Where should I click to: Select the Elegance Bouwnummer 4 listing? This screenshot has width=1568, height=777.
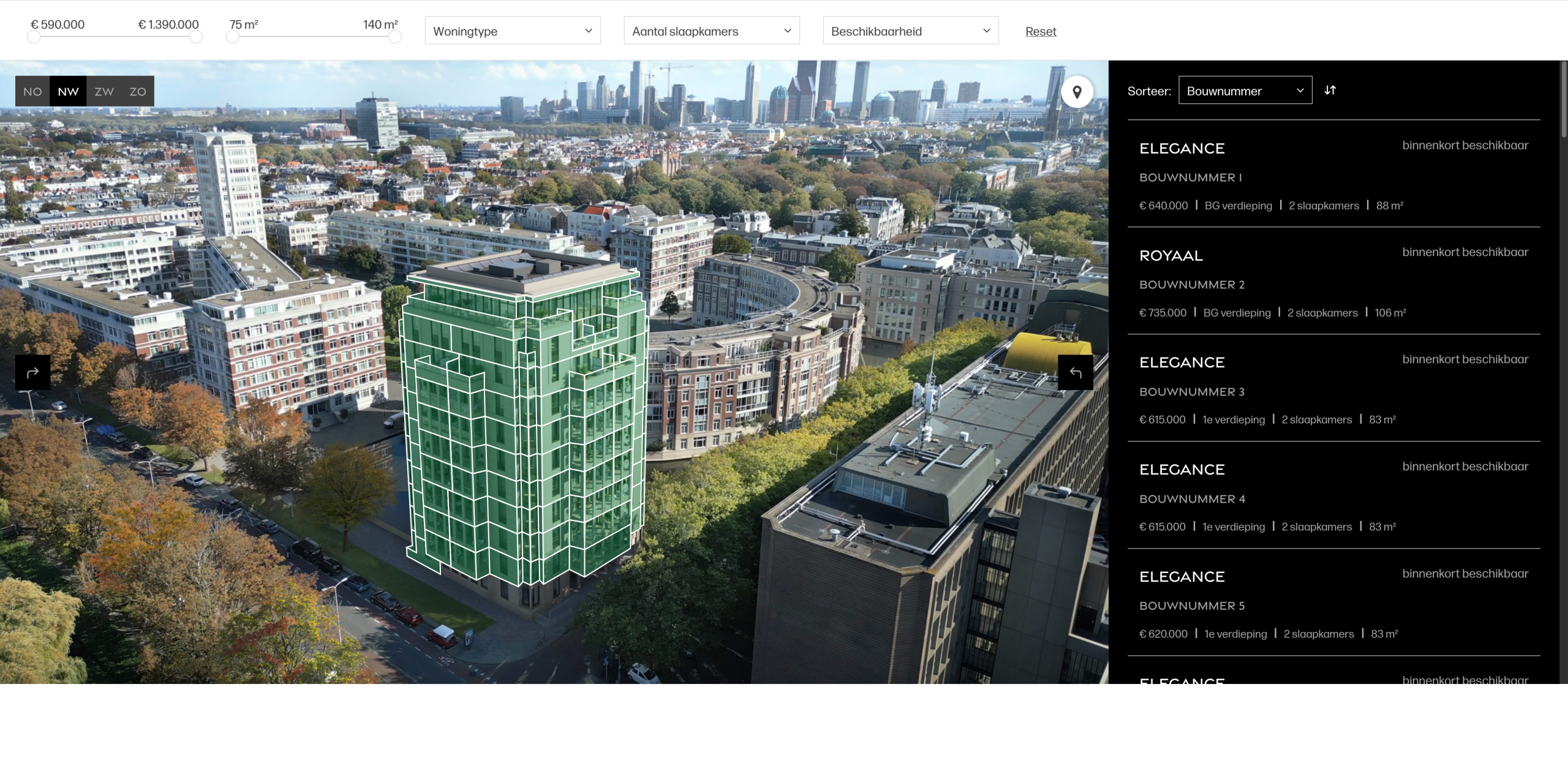[1333, 496]
